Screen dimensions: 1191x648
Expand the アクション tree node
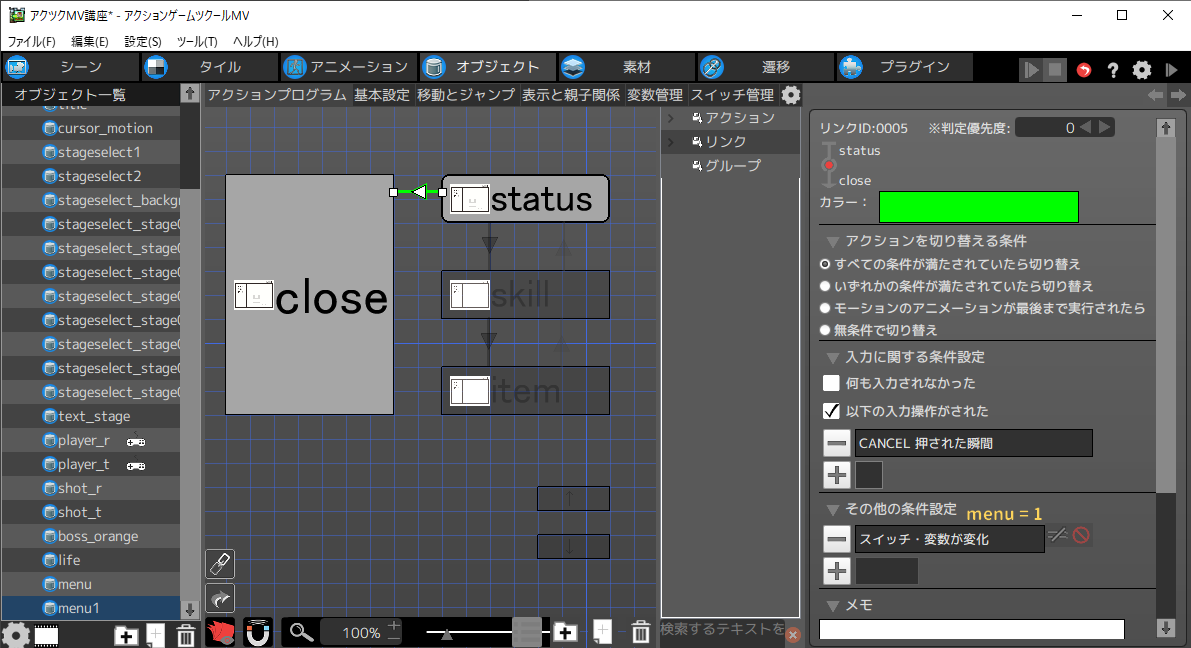(x=671, y=118)
